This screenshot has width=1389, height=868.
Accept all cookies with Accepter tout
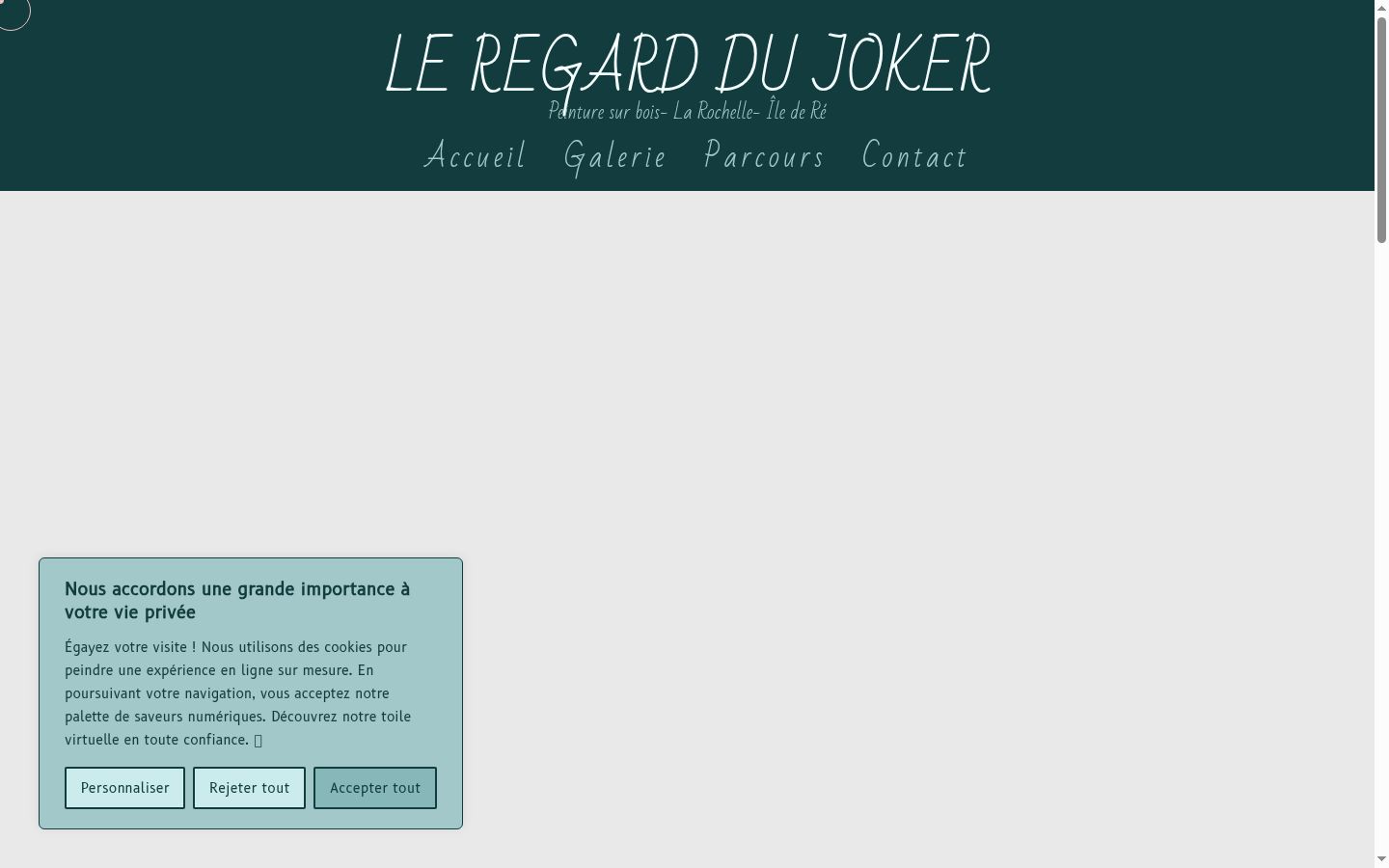pos(375,788)
